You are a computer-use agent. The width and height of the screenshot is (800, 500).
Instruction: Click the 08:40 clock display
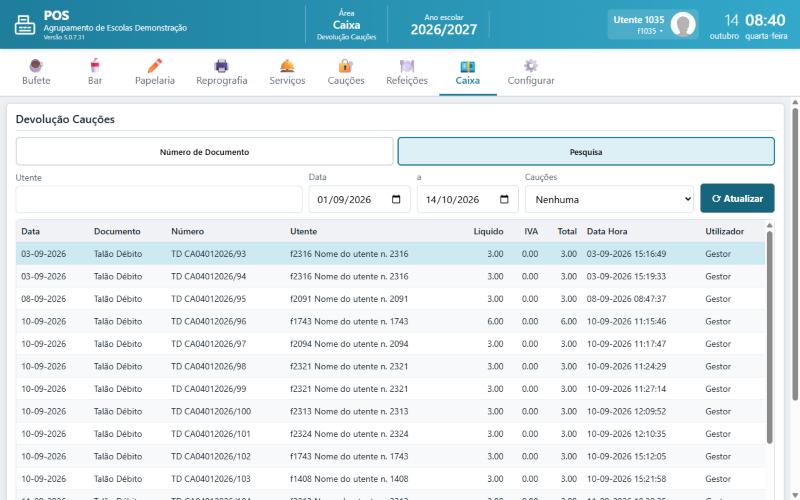[765, 20]
